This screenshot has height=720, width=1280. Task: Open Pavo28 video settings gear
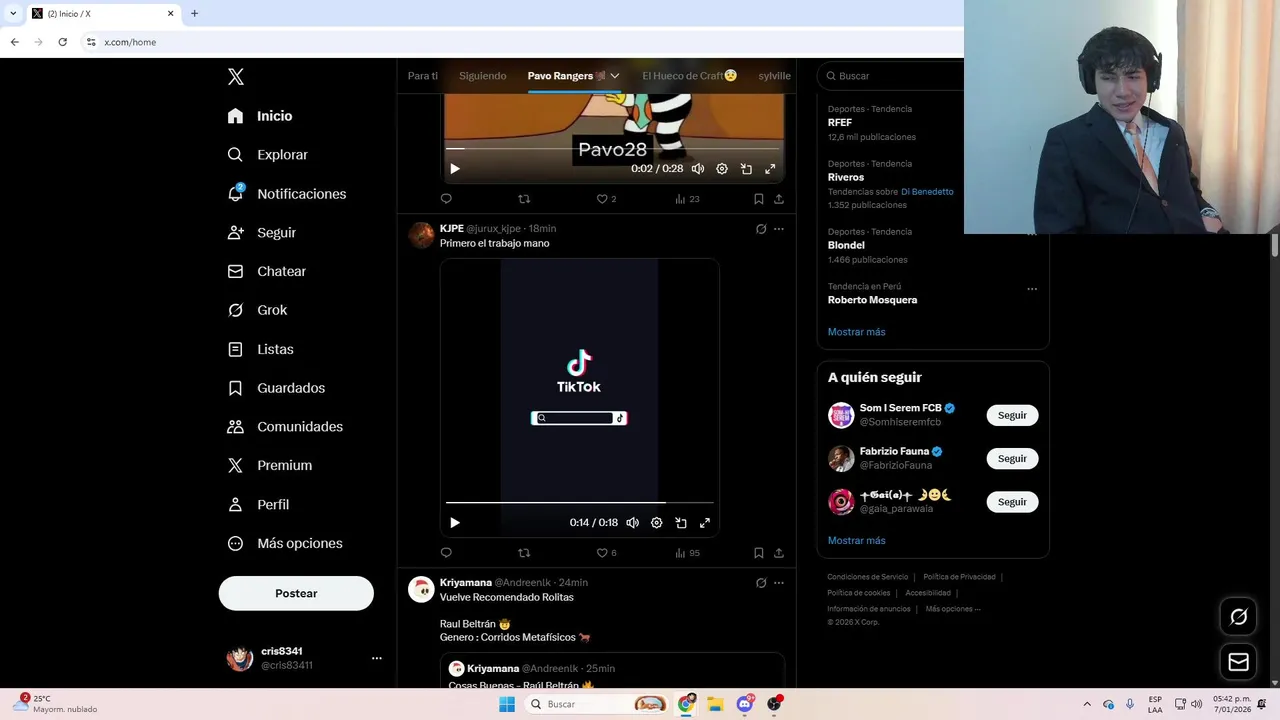722,169
